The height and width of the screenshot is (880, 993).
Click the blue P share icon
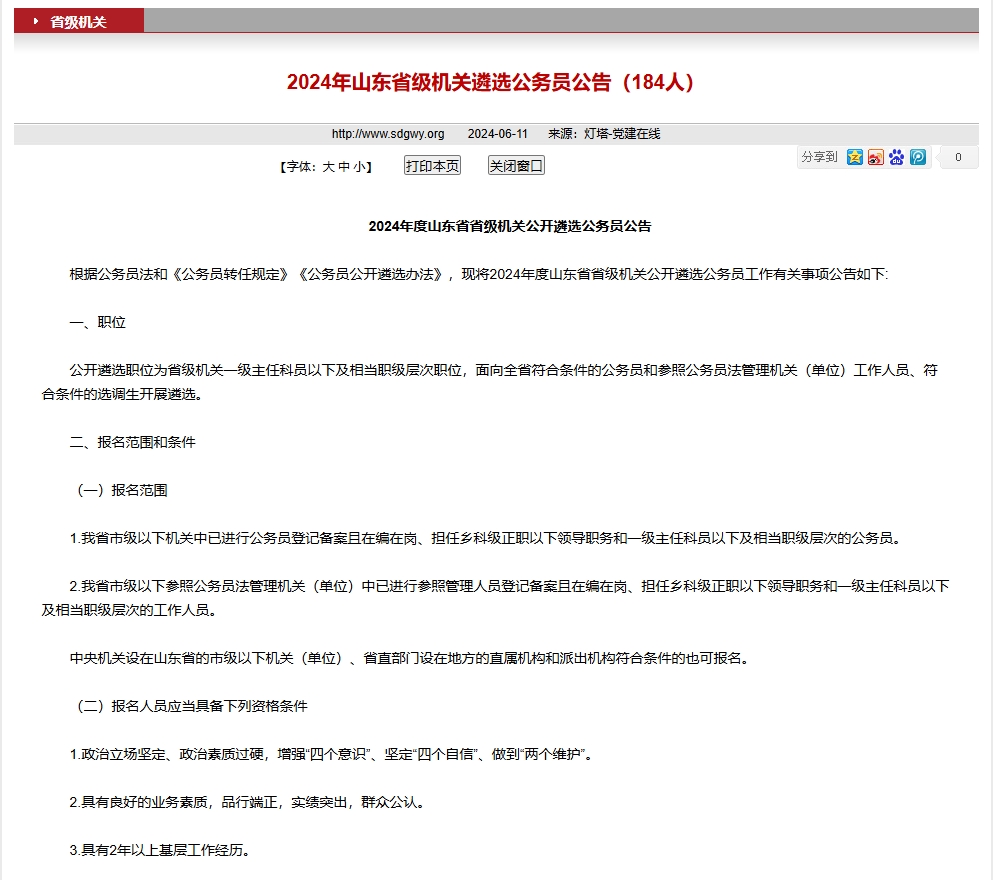pos(917,157)
